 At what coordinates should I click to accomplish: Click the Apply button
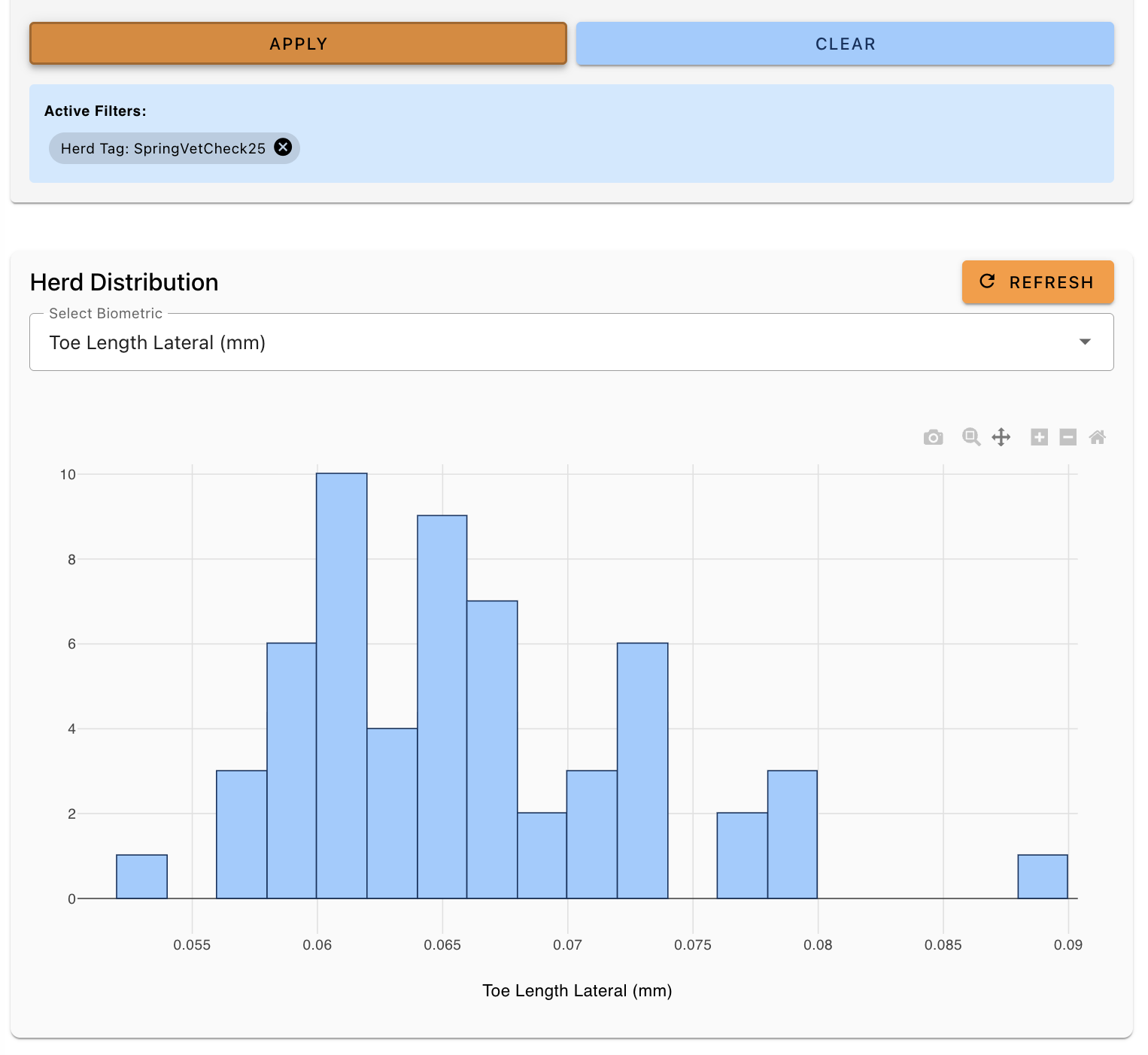tap(298, 44)
